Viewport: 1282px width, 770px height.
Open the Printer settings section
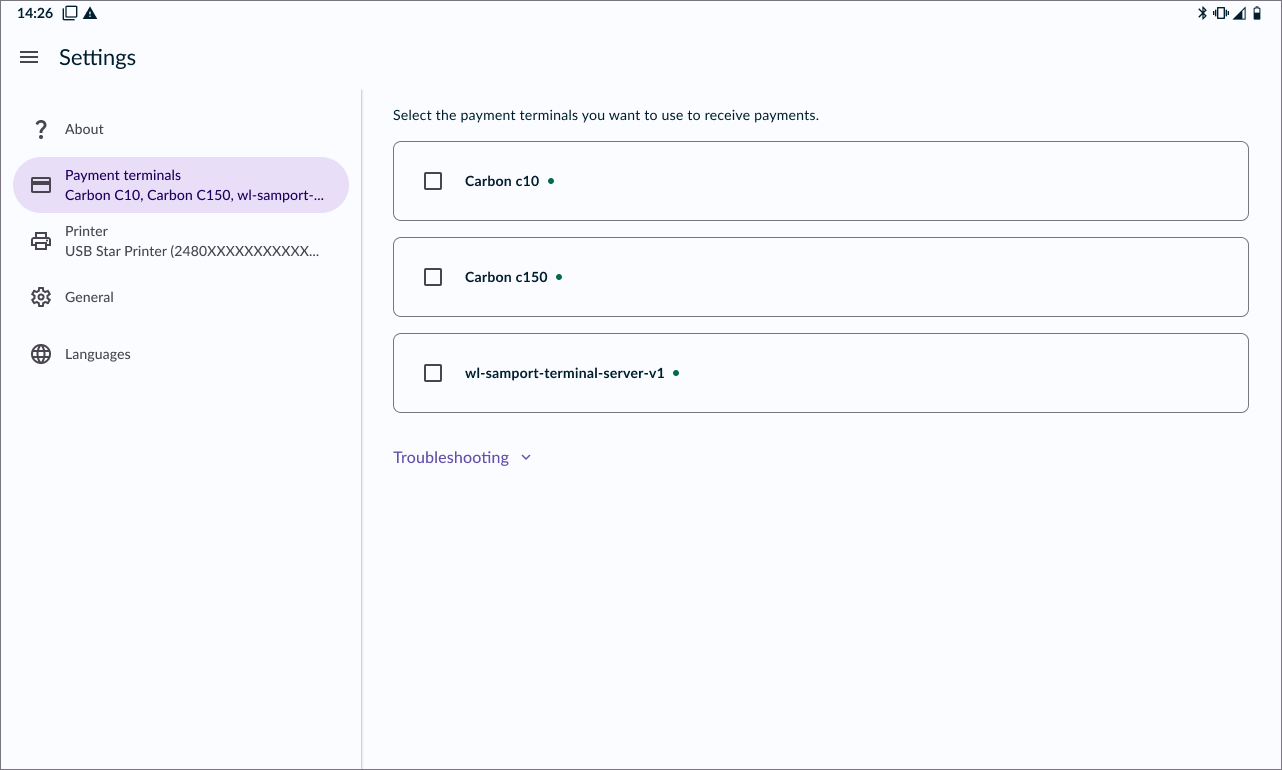tap(181, 241)
